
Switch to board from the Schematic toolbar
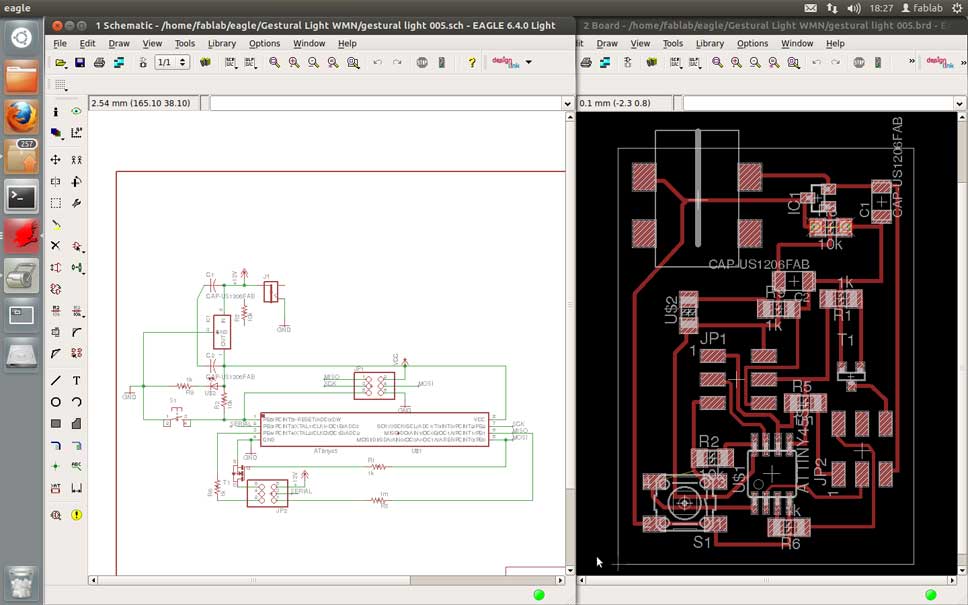(143, 62)
